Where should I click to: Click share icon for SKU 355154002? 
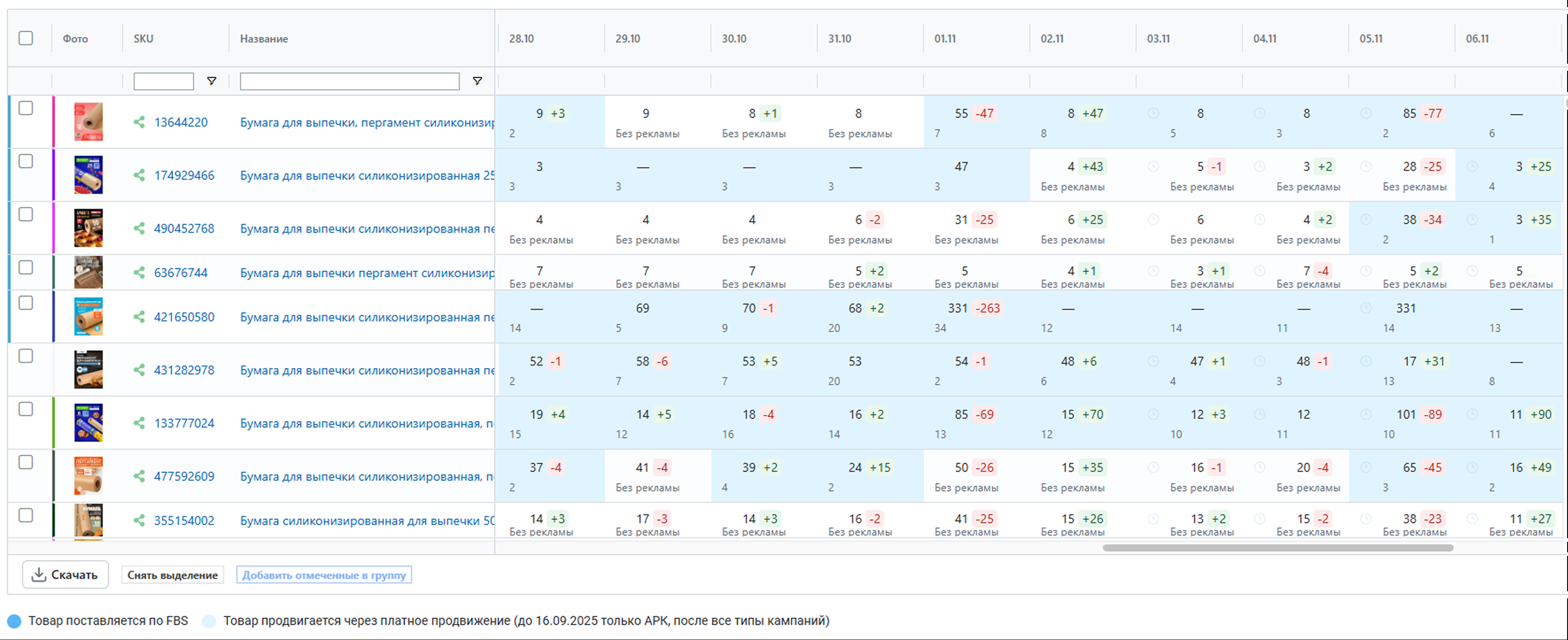pyautogui.click(x=140, y=521)
